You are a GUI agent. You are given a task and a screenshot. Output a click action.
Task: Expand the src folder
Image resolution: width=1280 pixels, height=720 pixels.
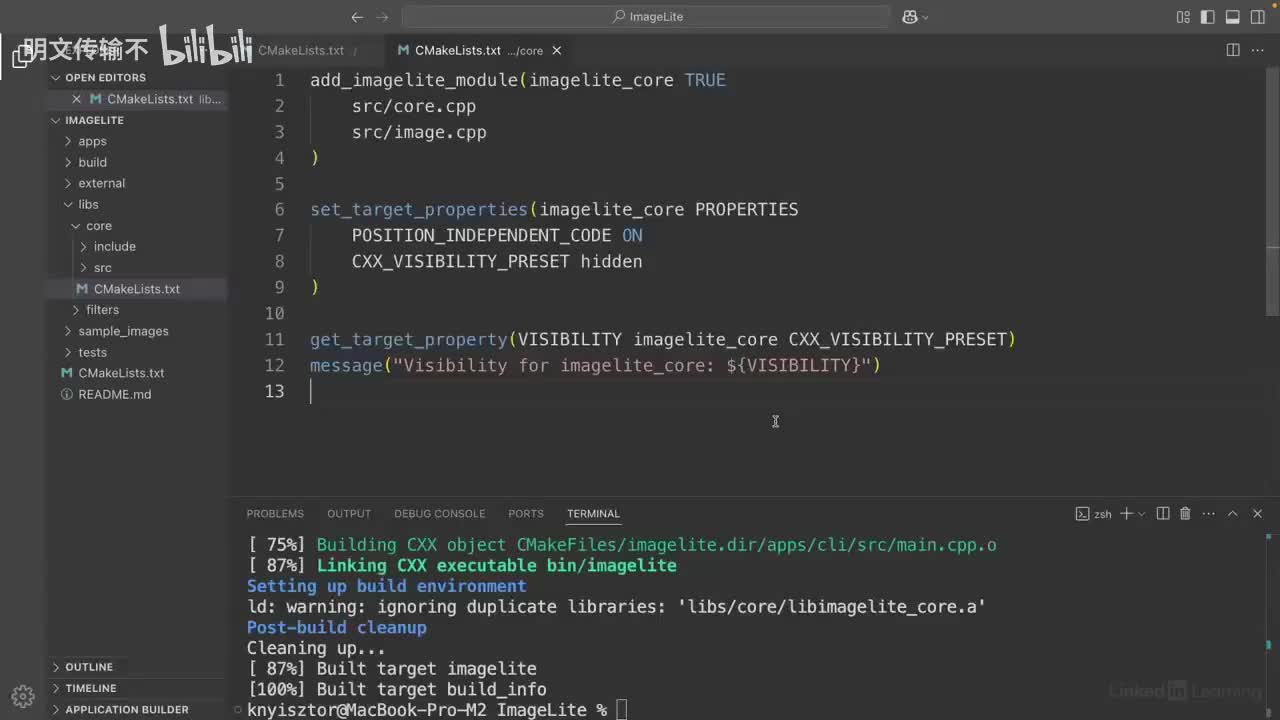pos(102,268)
